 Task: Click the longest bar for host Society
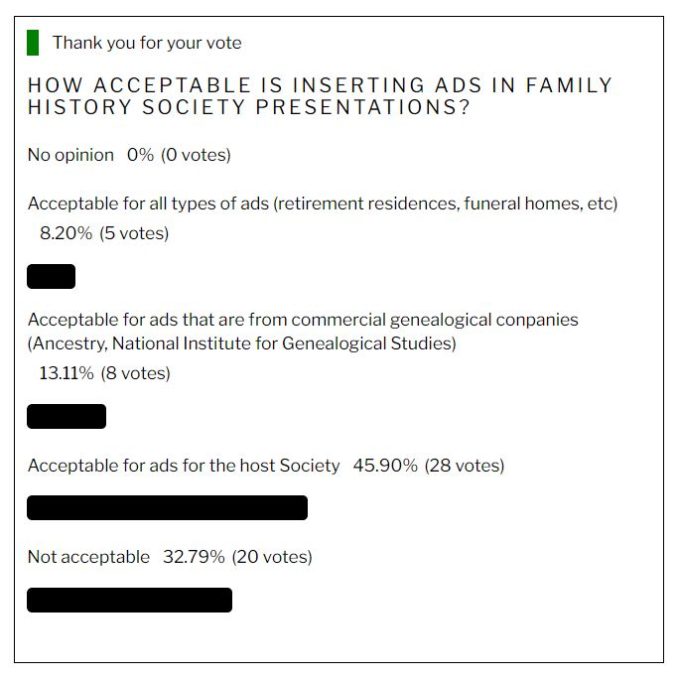point(167,508)
